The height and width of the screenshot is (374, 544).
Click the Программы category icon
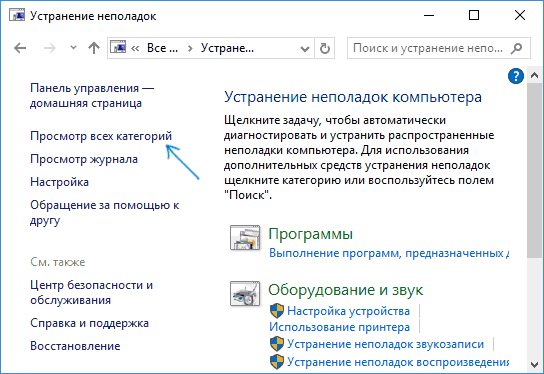pos(245,238)
